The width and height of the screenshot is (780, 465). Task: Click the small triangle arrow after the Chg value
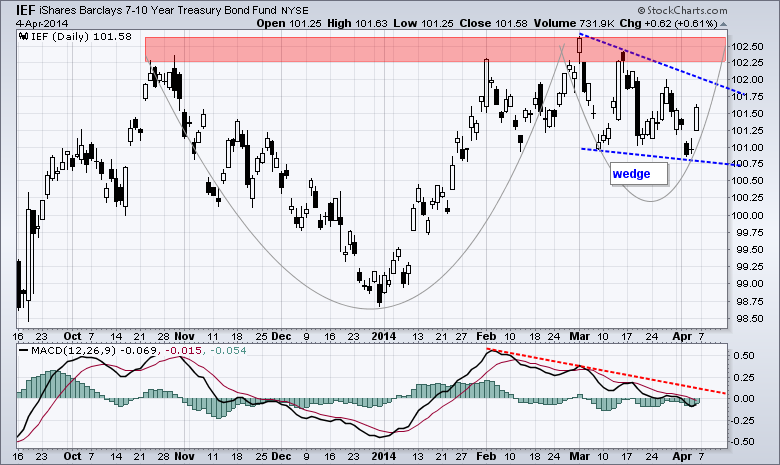723,24
